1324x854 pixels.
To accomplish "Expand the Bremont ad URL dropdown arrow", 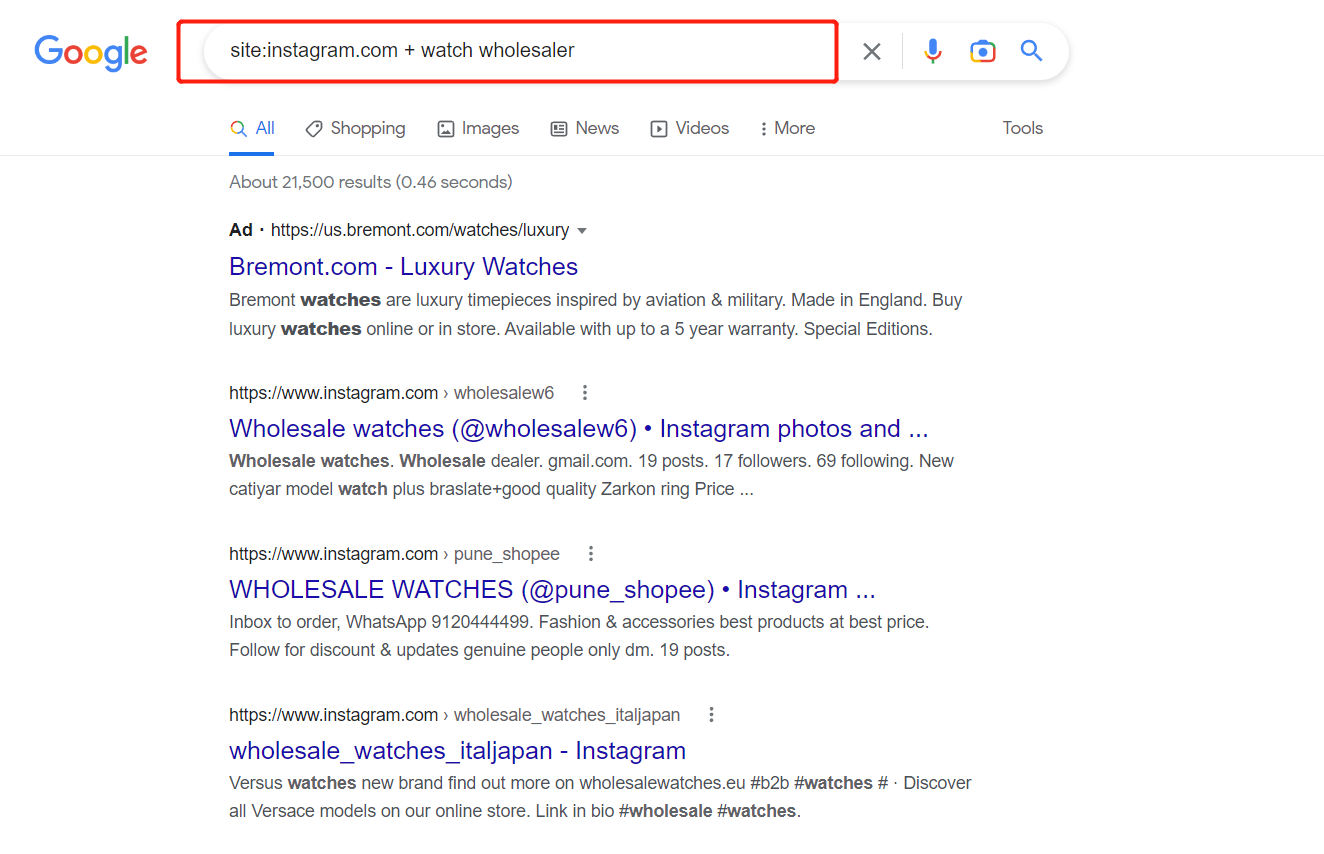I will (582, 231).
